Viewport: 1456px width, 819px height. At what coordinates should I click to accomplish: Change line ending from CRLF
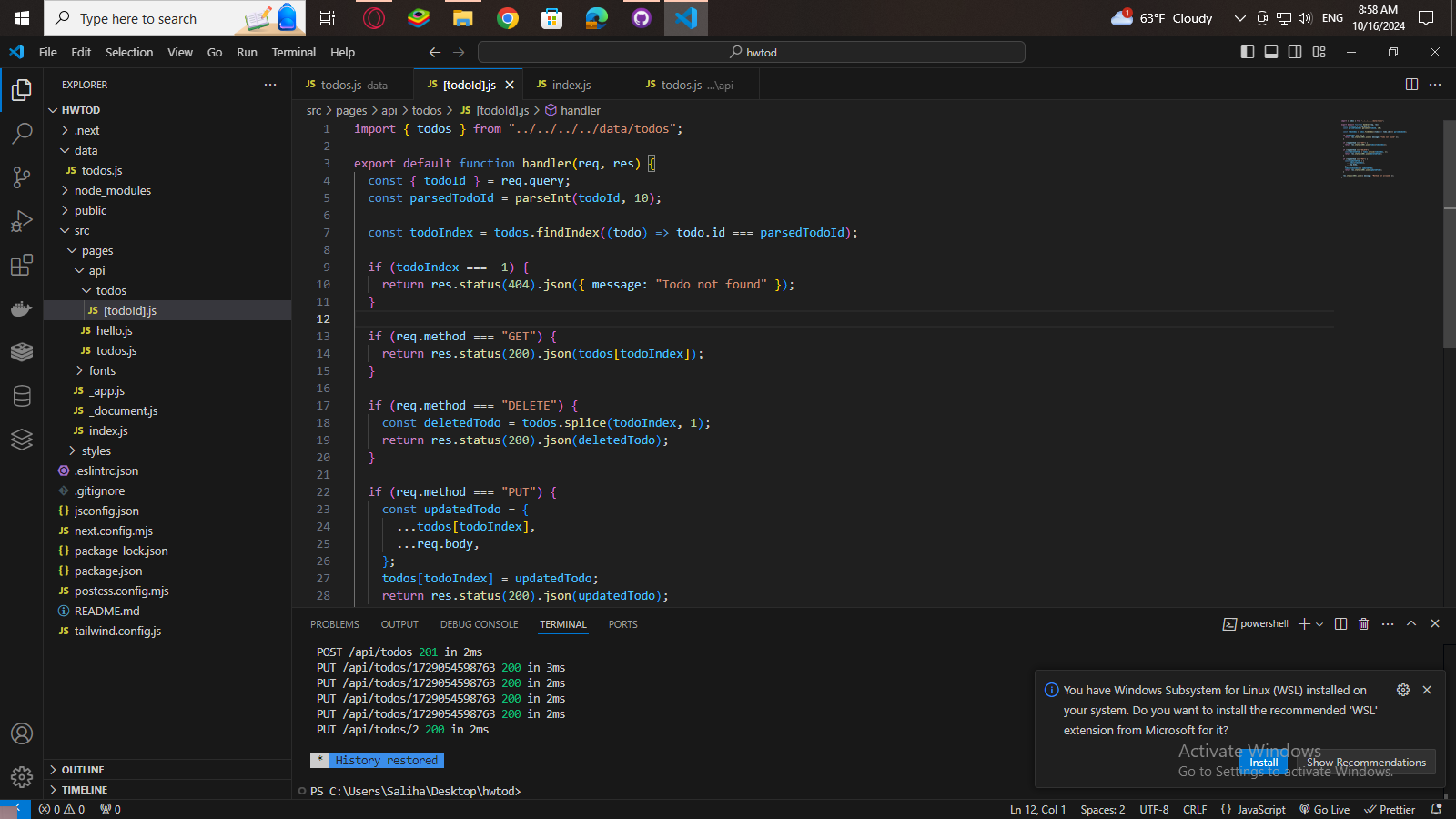click(x=1194, y=809)
